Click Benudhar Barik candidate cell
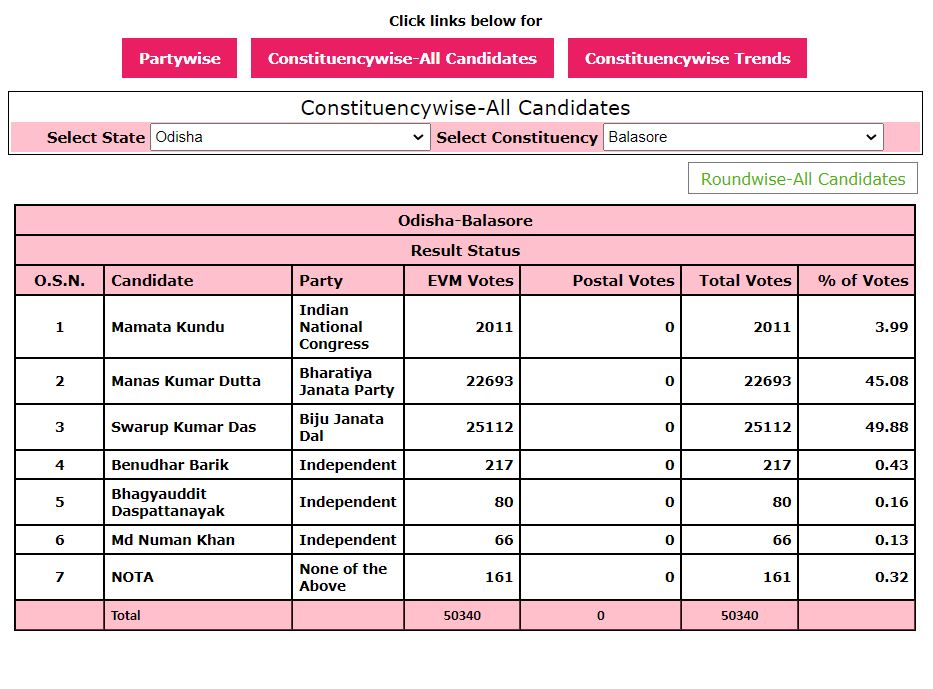Image resolution: width=933 pixels, height=689 pixels. click(170, 465)
